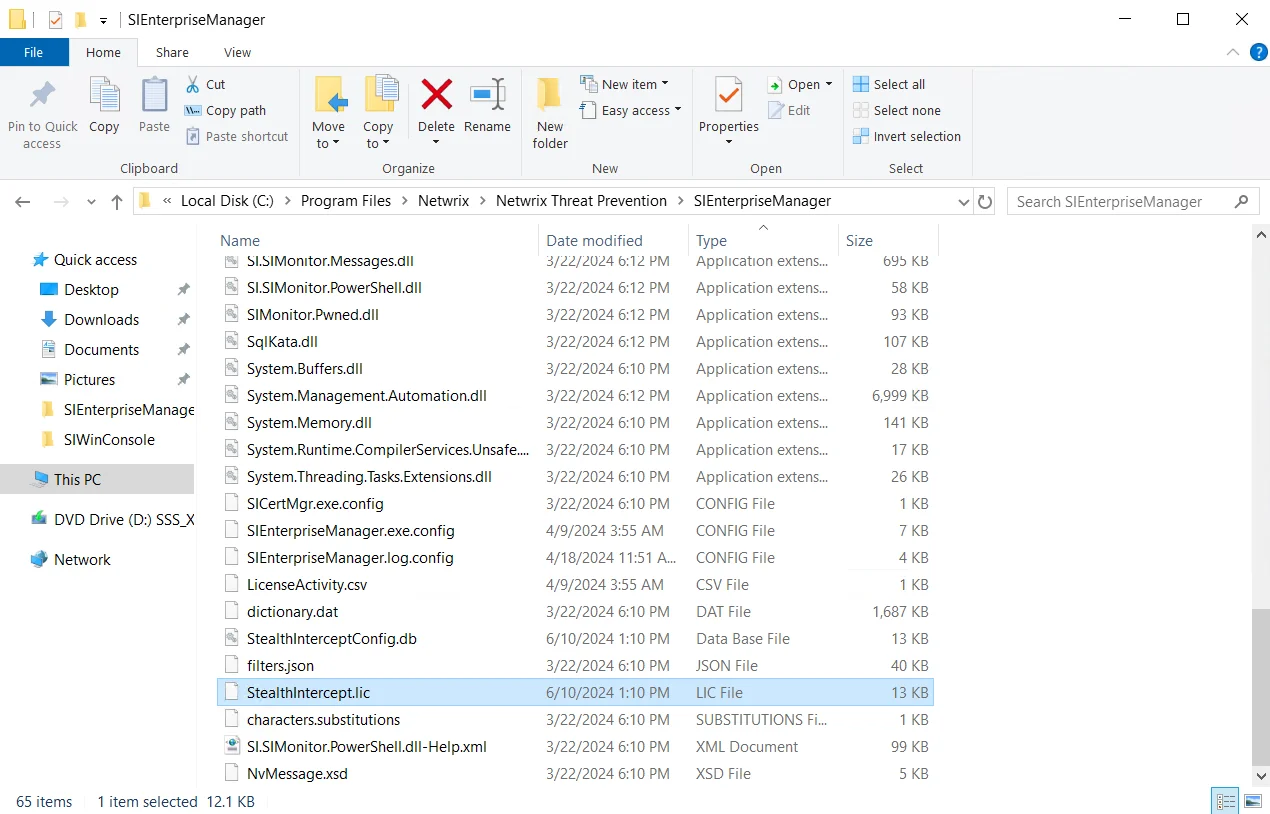The width and height of the screenshot is (1270, 814).
Task: Select Network in the navigation pane
Action: (82, 559)
